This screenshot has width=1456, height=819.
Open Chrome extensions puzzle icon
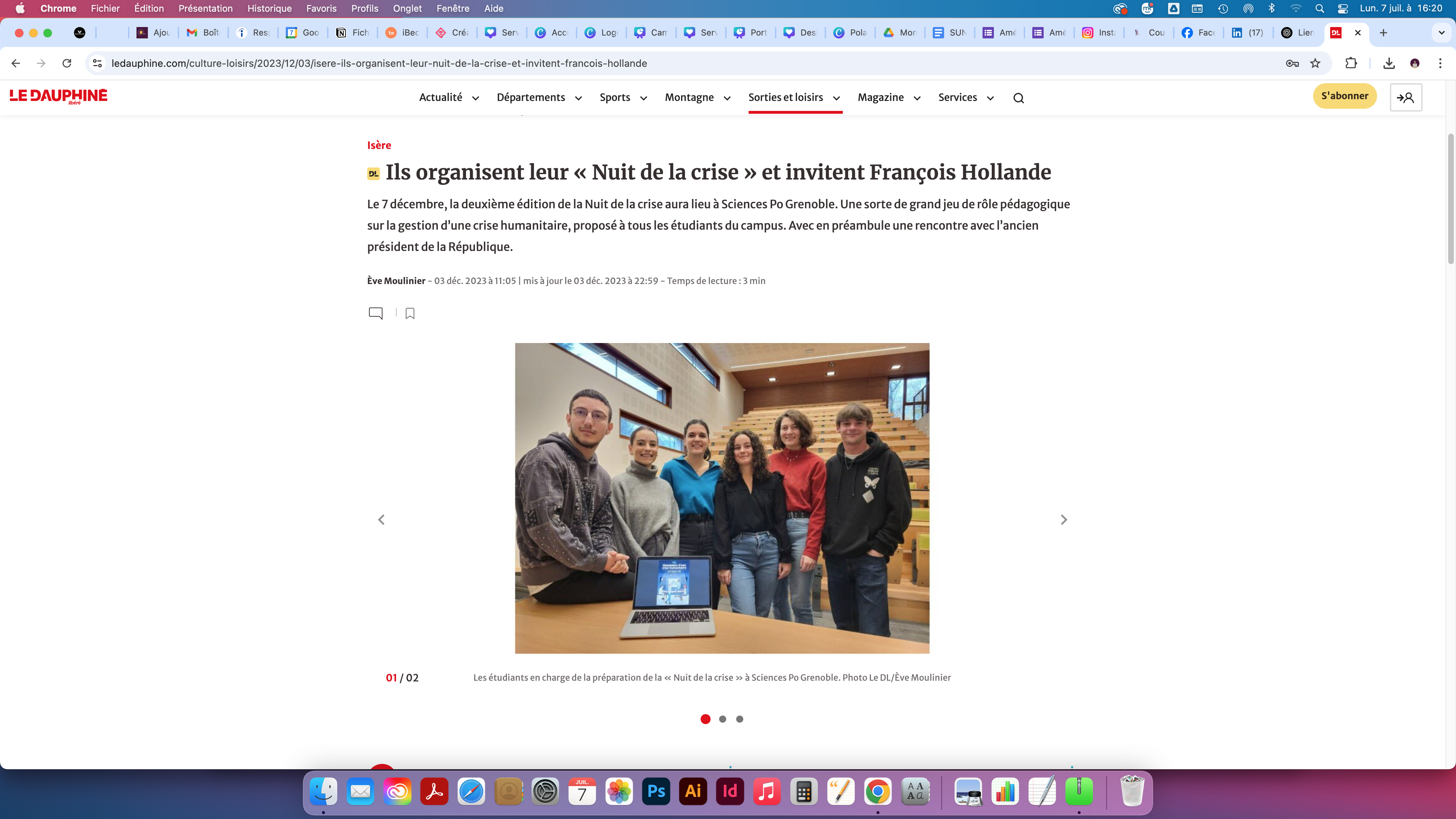tap(1351, 63)
